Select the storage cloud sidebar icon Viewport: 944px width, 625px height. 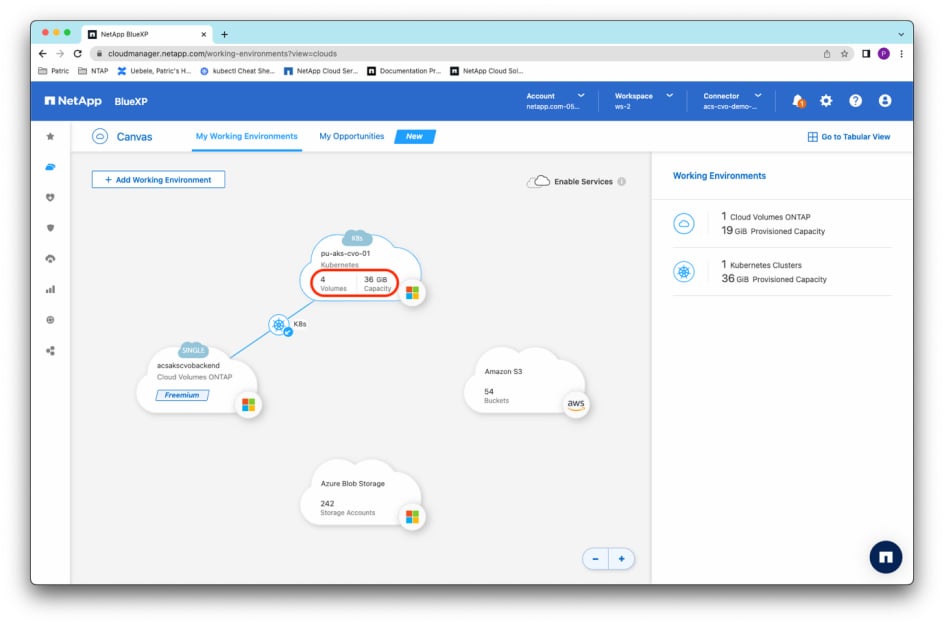click(x=51, y=167)
